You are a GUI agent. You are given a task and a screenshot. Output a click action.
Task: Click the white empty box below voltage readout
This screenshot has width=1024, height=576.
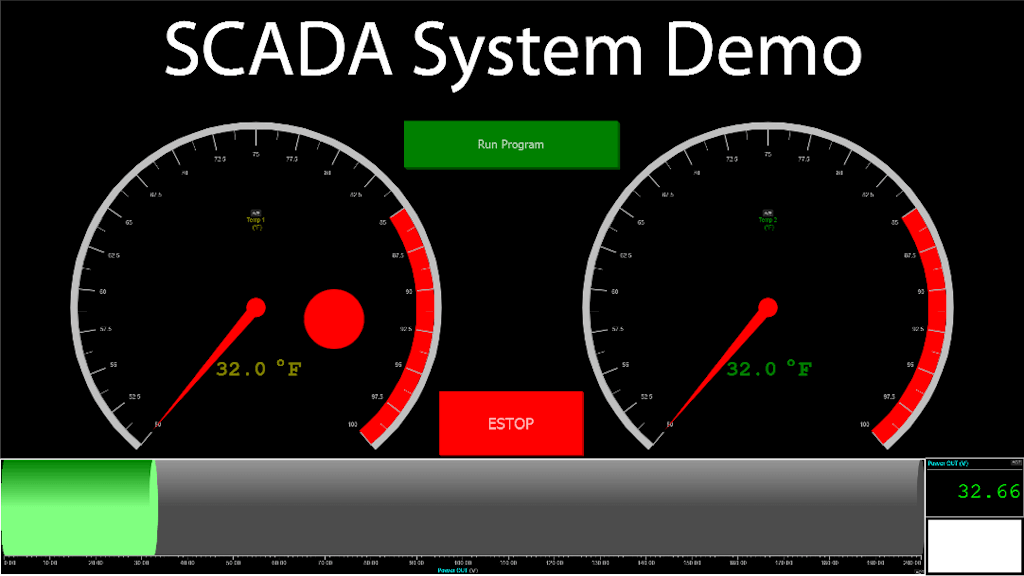974,546
